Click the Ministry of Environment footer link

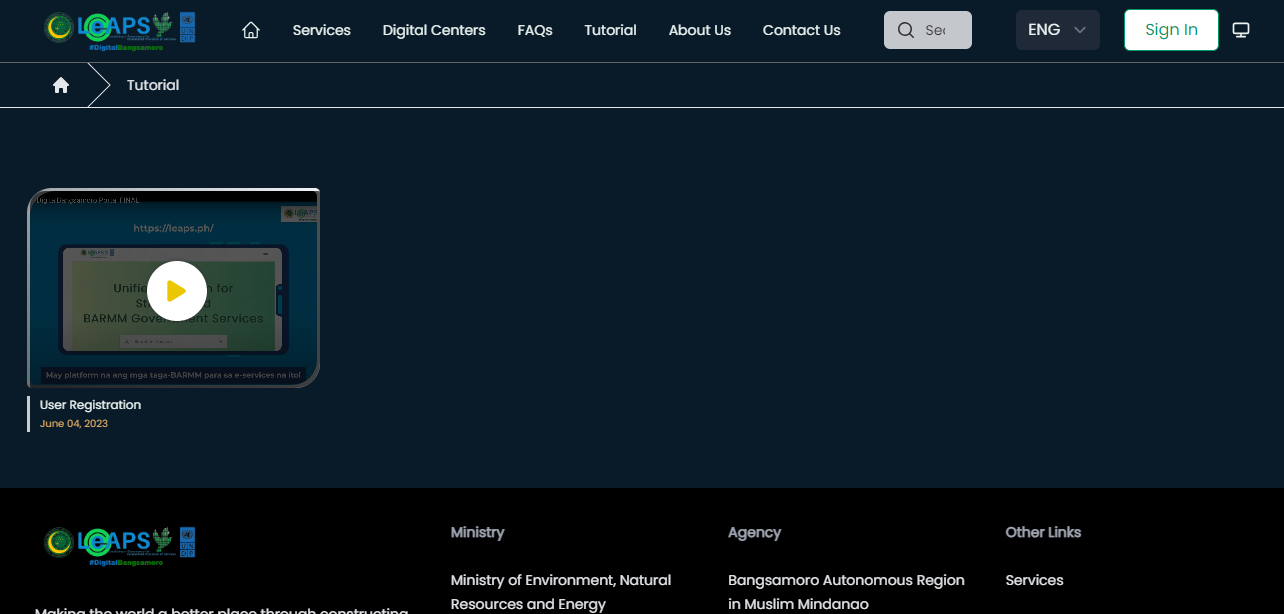click(x=561, y=591)
